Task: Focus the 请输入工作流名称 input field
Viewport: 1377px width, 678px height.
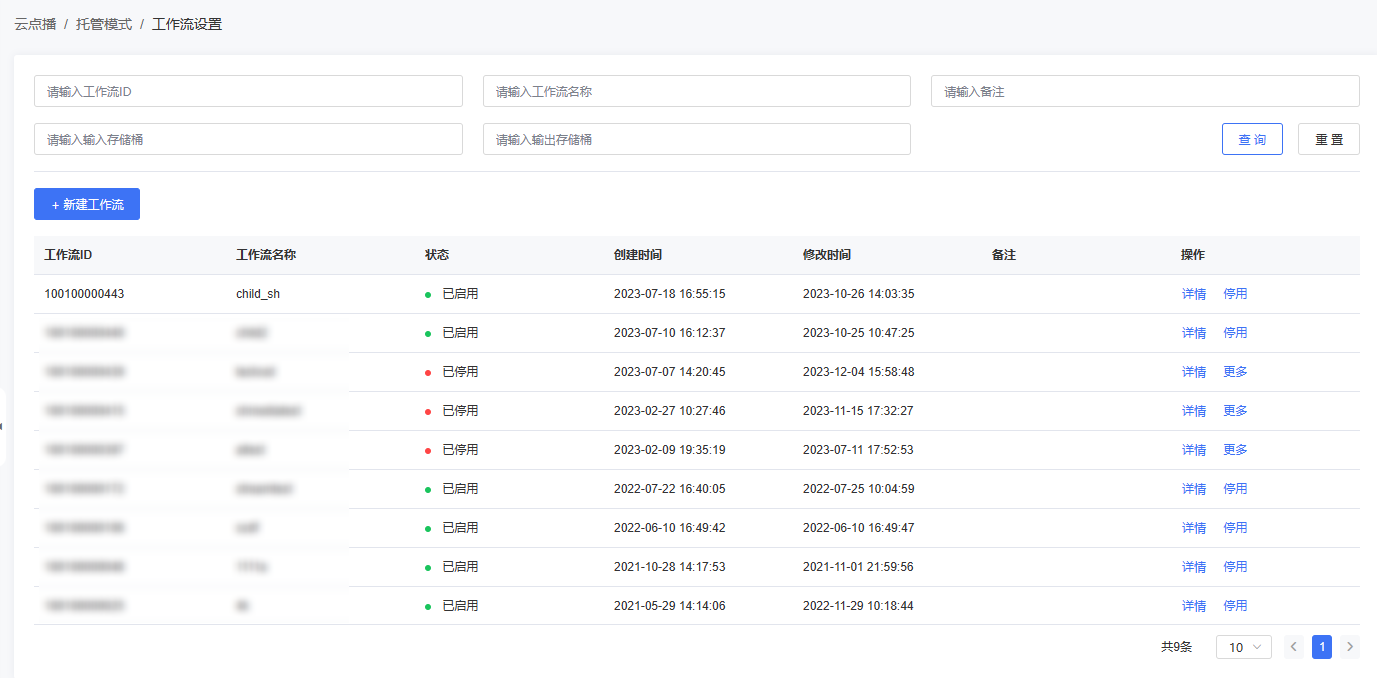Action: coord(696,91)
